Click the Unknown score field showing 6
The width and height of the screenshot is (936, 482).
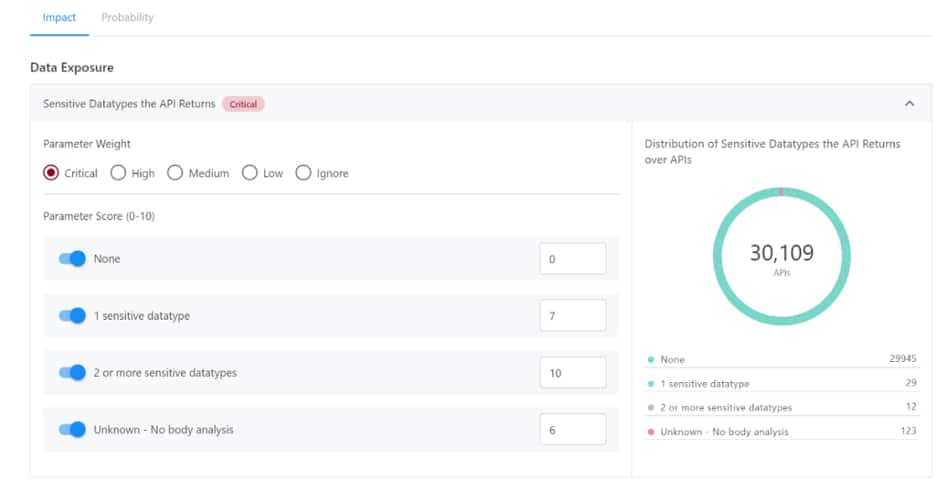[x=572, y=430]
